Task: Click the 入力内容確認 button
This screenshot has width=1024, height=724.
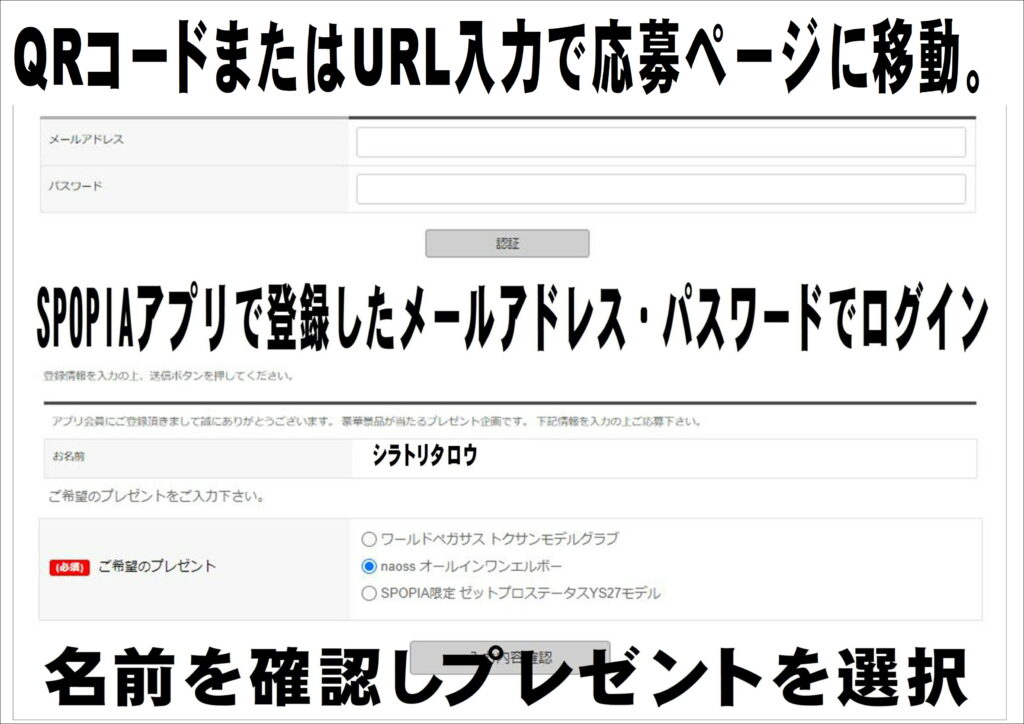Action: coord(510,657)
